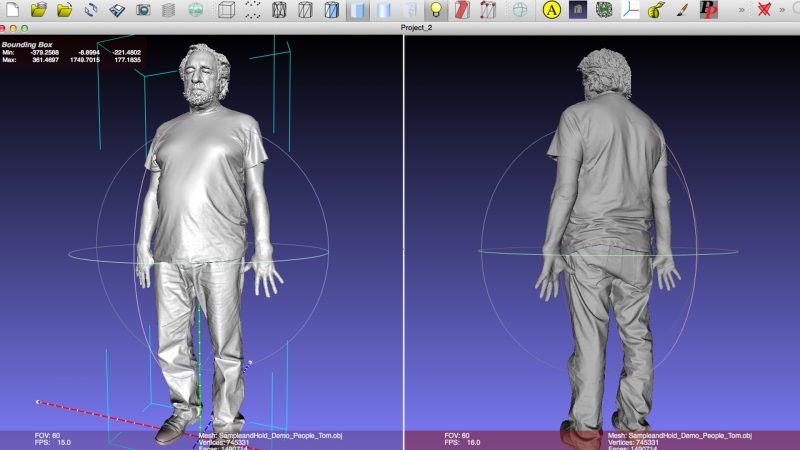The width and height of the screenshot is (800, 450).
Task: Show the axis manipulator tool
Action: [x=631, y=10]
